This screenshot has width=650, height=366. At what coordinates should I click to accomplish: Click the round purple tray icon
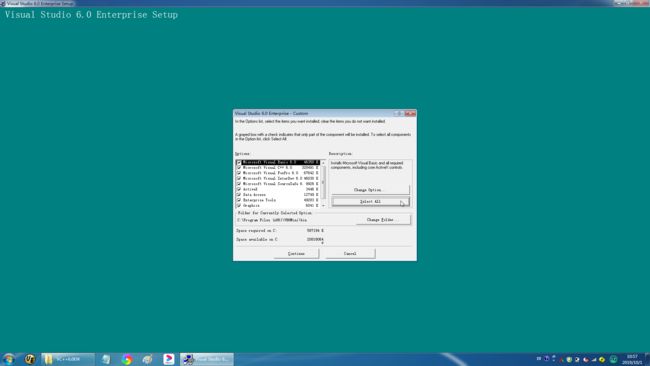tap(547, 359)
